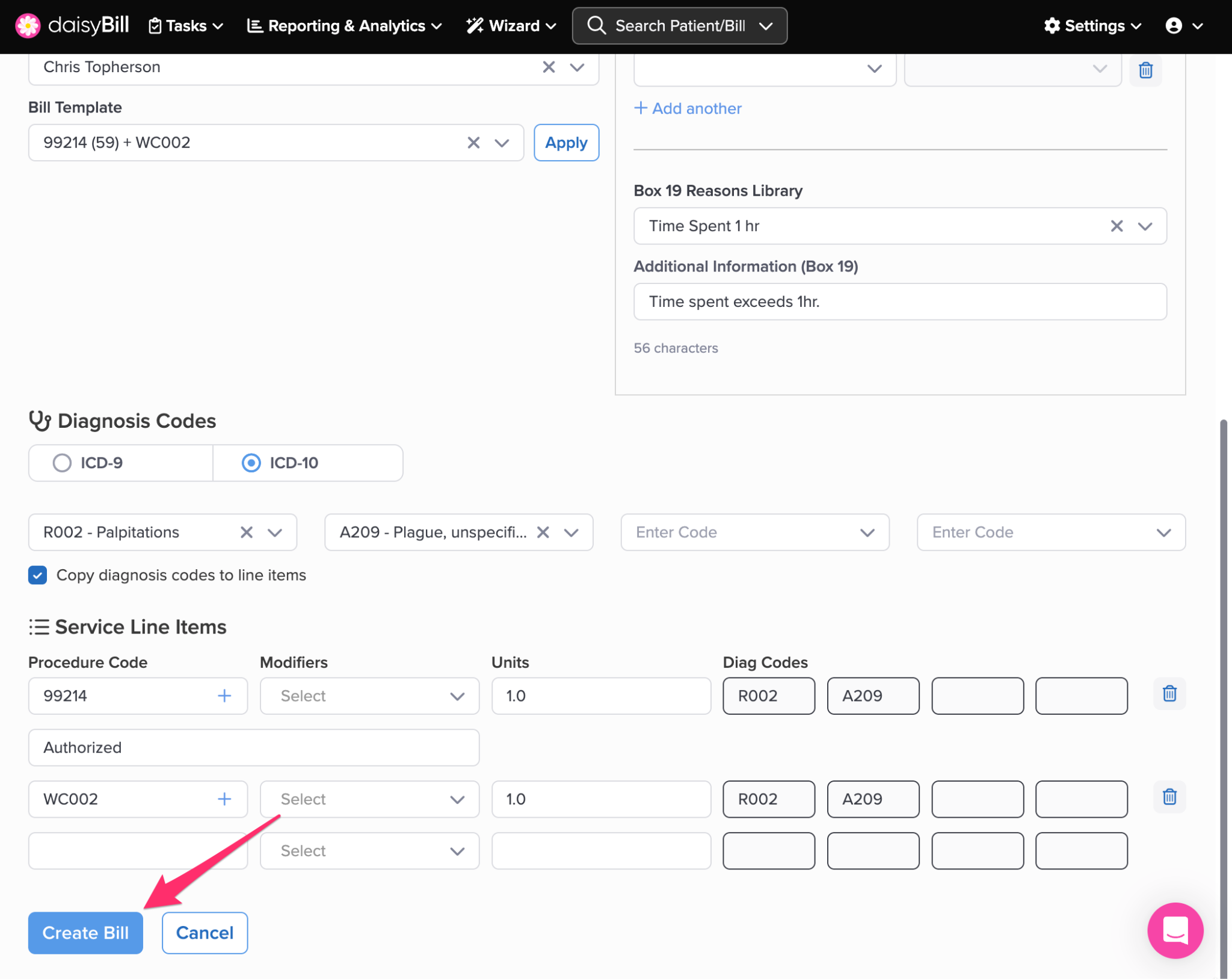1232x979 pixels.
Task: Select the ICD-9 radio button
Action: [x=62, y=463]
